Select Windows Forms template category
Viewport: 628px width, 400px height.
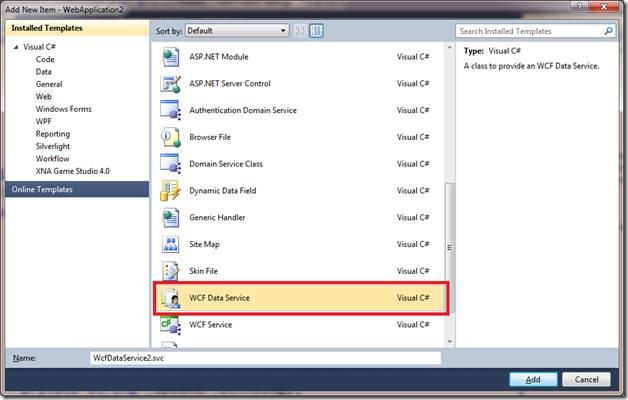coord(64,109)
